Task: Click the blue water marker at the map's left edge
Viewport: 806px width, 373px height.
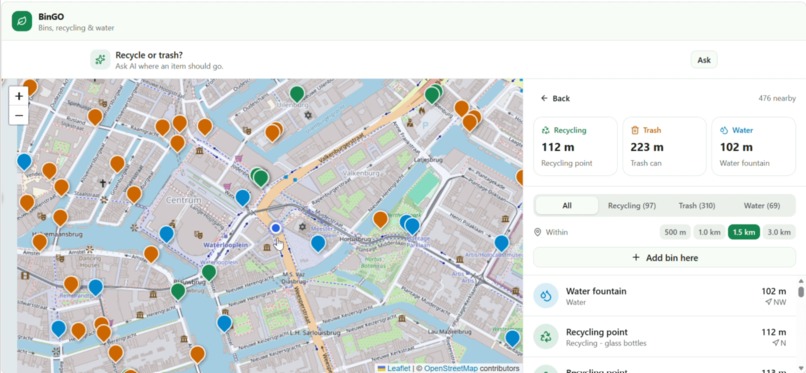Action: pyautogui.click(x=24, y=162)
